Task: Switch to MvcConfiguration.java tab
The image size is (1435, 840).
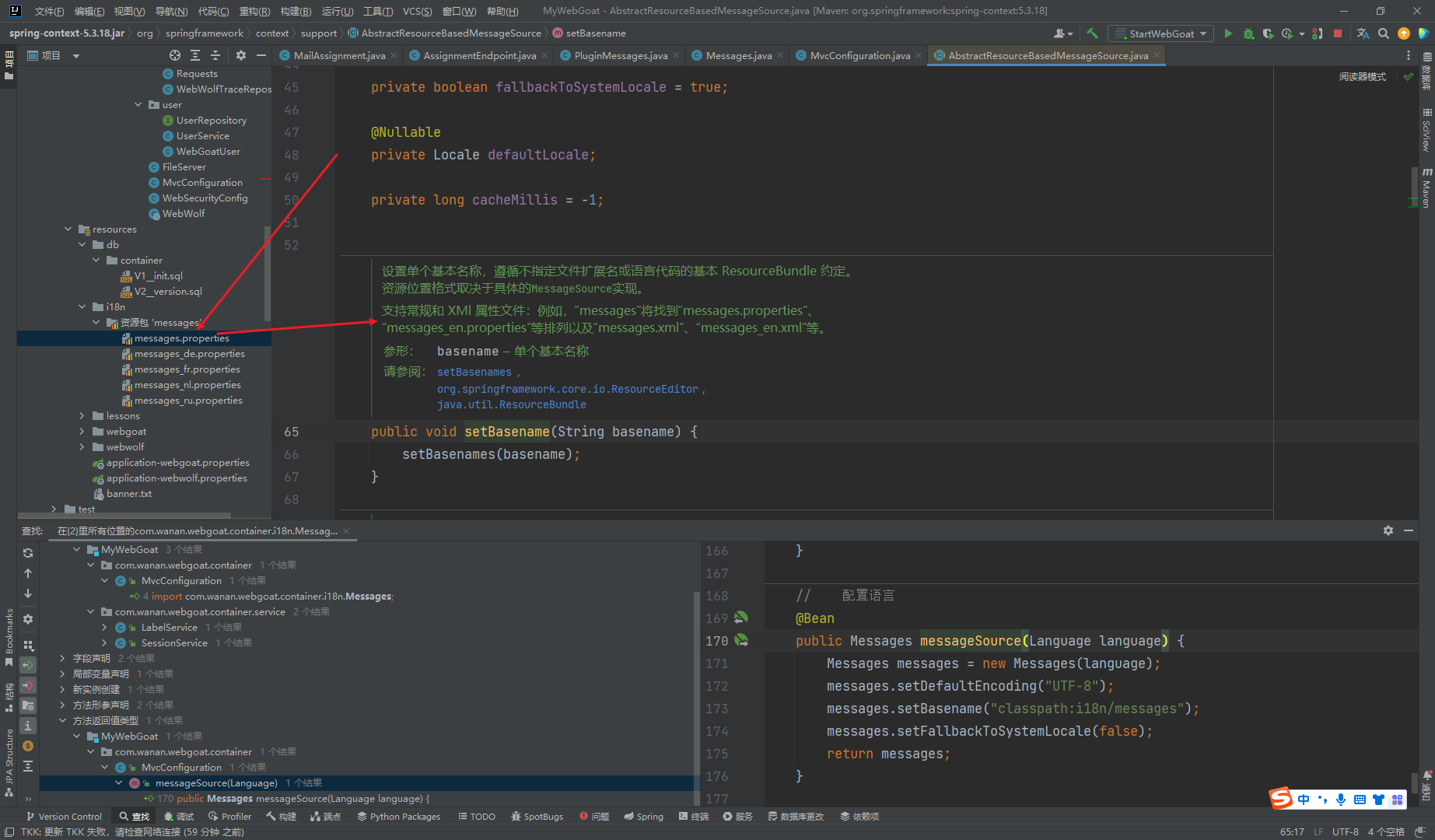Action: coord(859,55)
